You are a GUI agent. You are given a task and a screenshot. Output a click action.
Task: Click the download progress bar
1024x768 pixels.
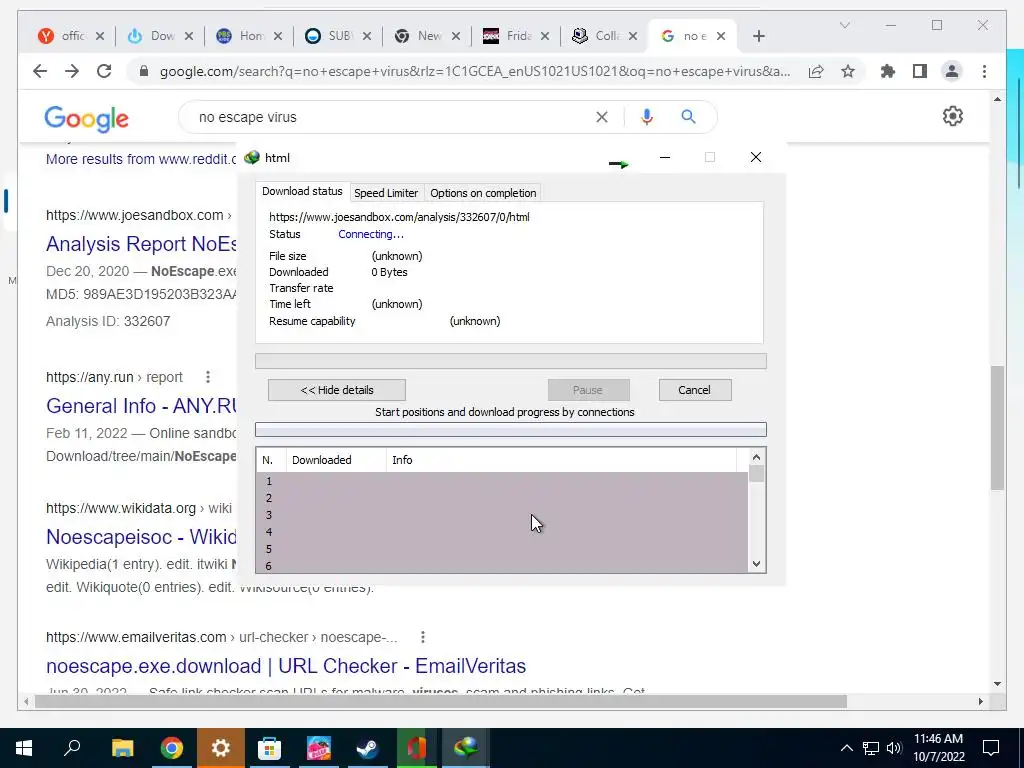(511, 361)
